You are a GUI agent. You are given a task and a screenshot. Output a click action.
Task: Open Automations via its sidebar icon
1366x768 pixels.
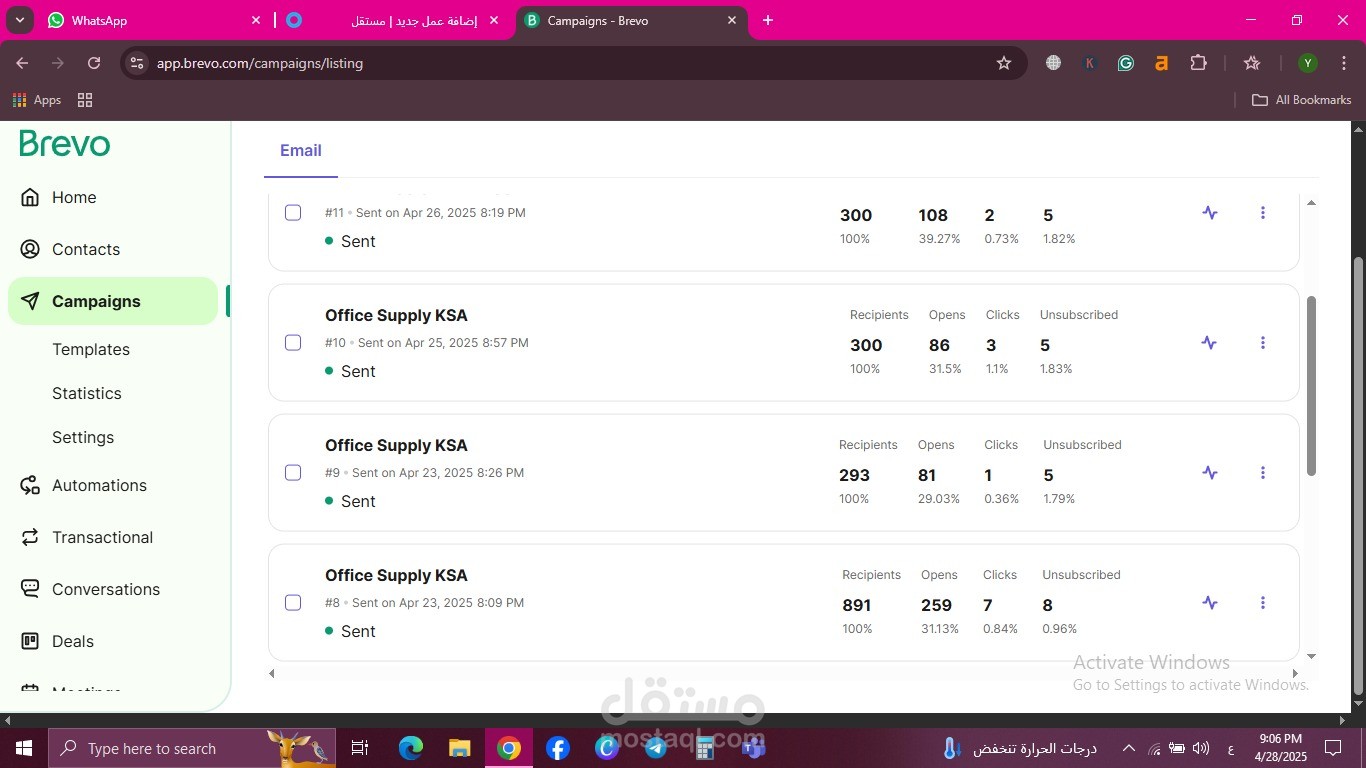[31, 485]
